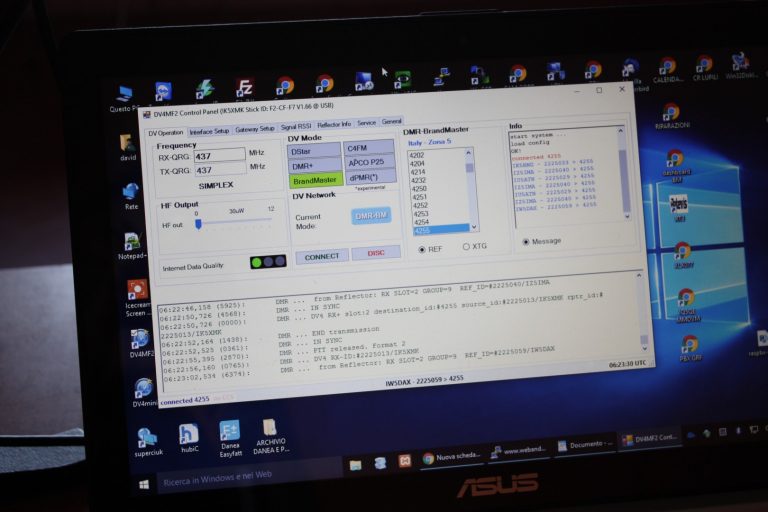This screenshot has width=768, height=512.
Task: Switch to the Documento taskbar window
Action: (x=585, y=445)
